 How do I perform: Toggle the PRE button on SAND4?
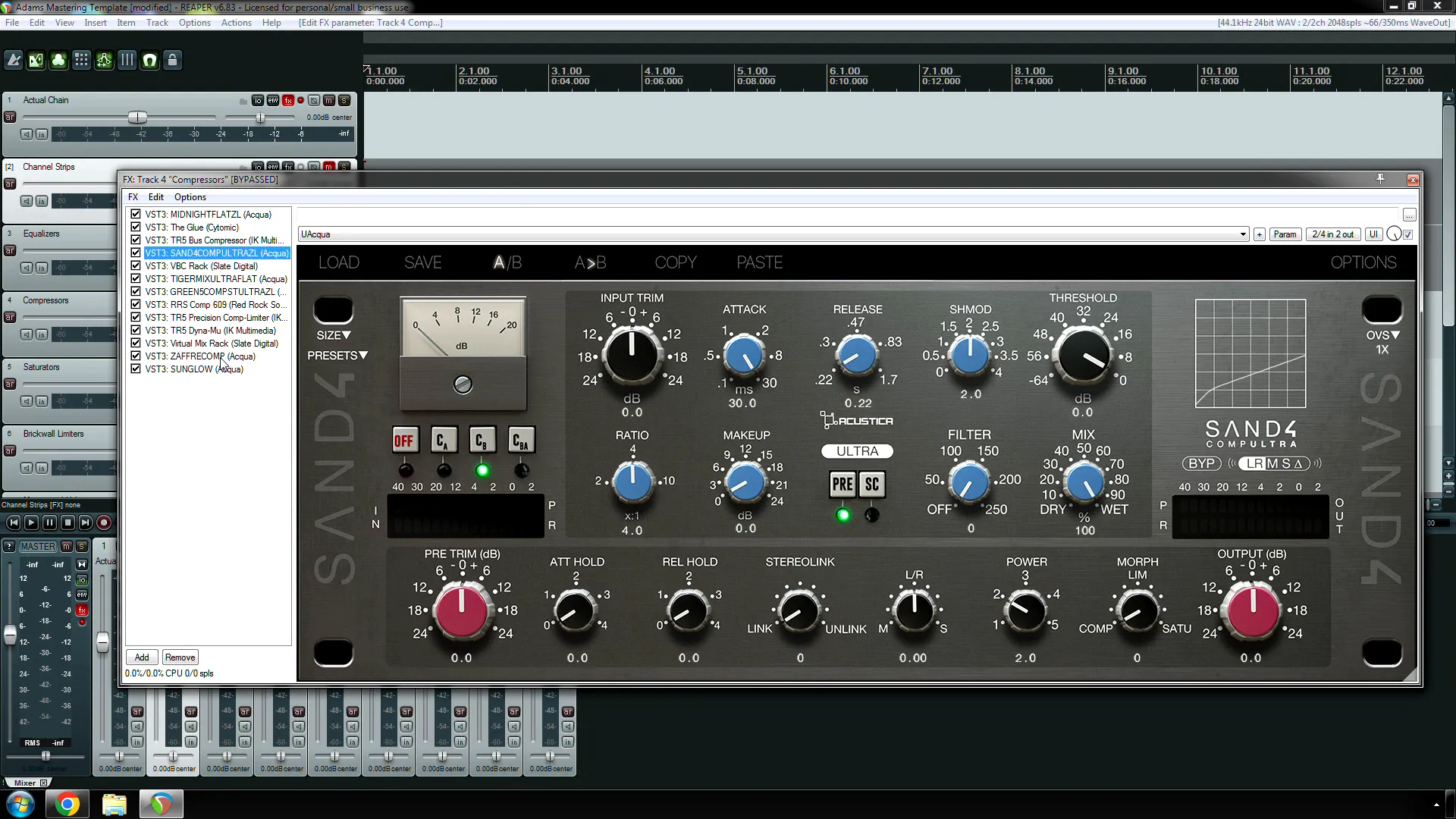click(x=843, y=485)
